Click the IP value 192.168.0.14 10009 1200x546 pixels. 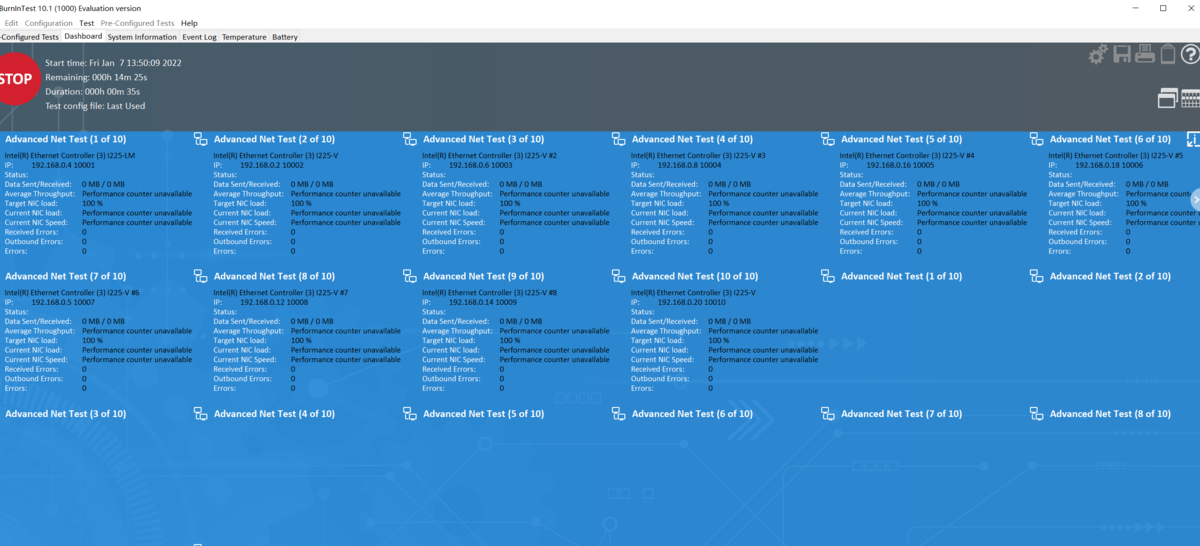tap(483, 302)
